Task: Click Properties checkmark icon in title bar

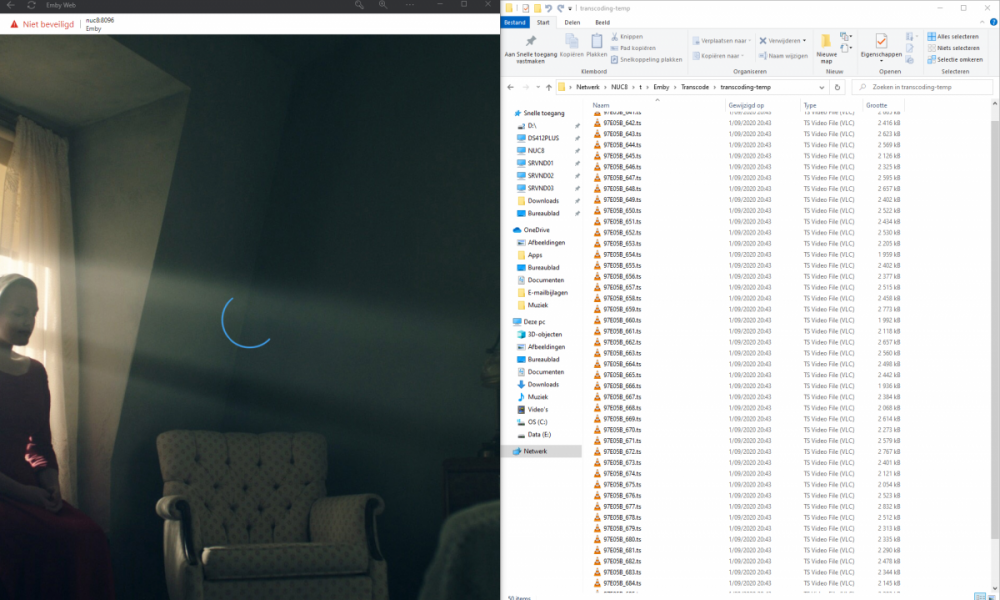Action: (x=526, y=8)
